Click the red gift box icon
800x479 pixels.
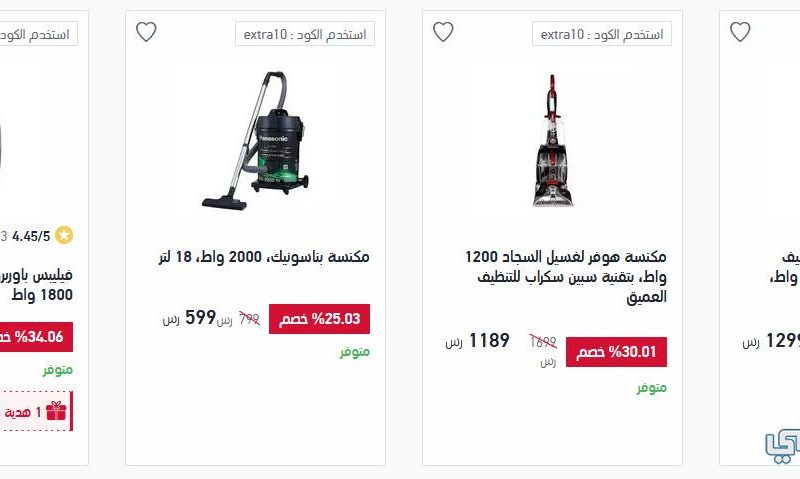56,411
